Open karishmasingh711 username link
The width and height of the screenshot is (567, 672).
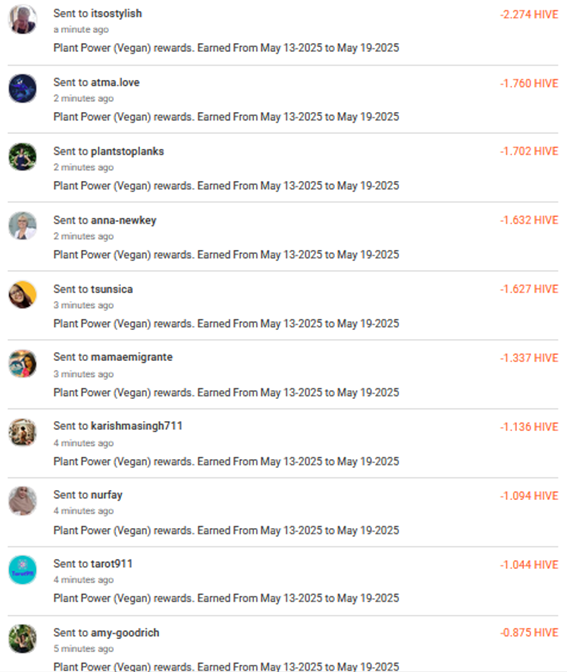137,426
